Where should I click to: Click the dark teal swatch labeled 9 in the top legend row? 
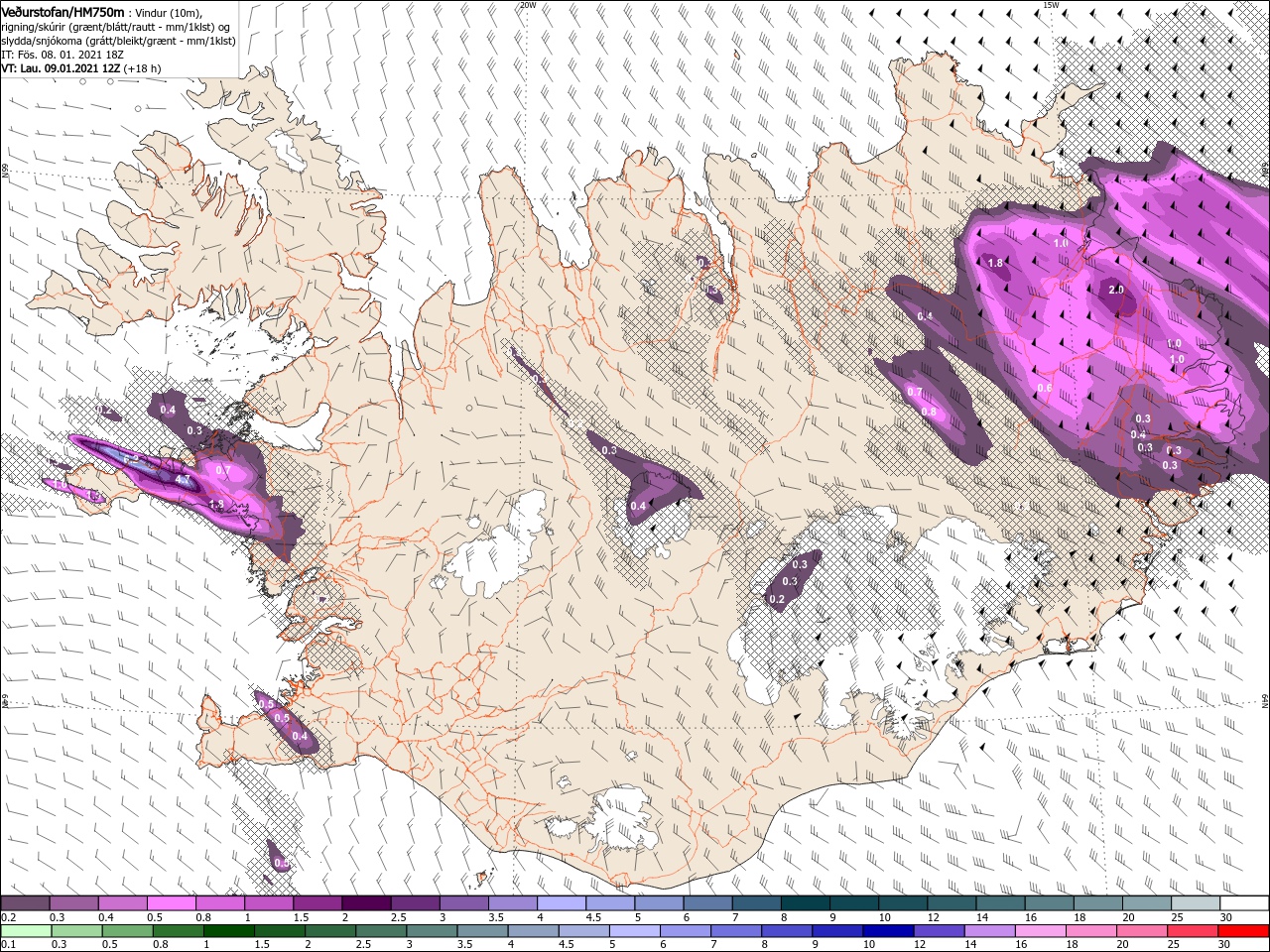click(x=854, y=902)
